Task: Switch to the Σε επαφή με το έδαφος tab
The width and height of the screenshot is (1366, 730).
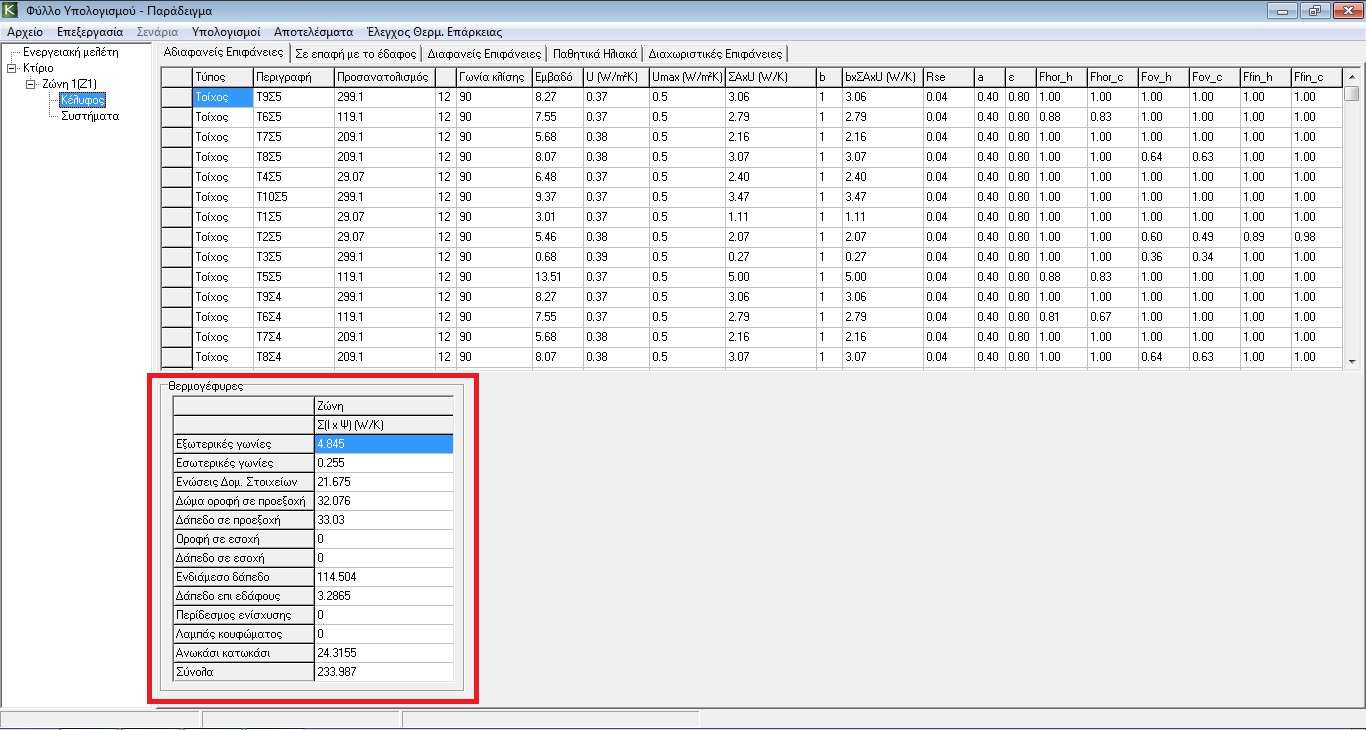Action: [356, 54]
